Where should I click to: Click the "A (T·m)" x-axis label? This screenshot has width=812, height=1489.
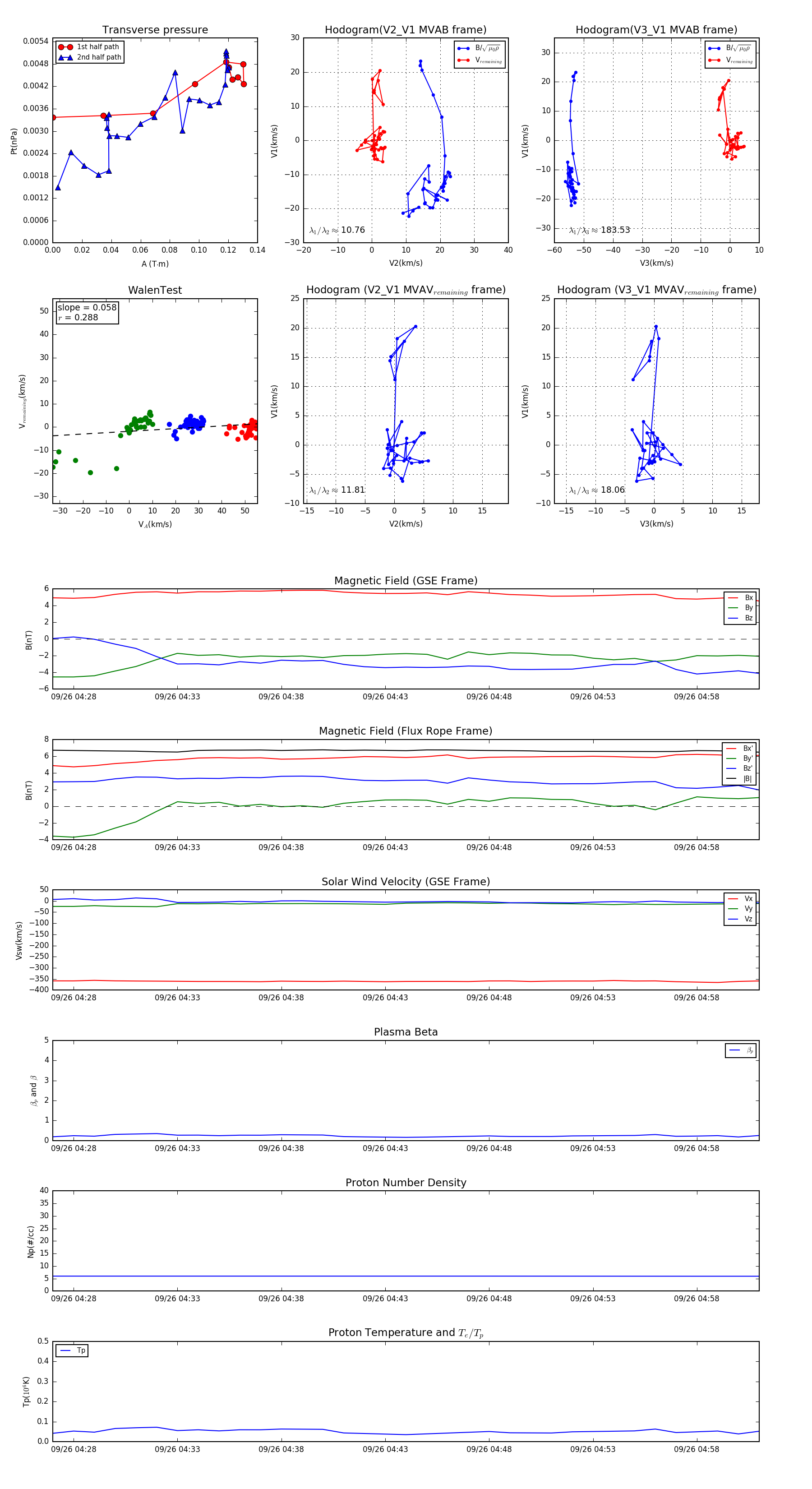coord(155,264)
